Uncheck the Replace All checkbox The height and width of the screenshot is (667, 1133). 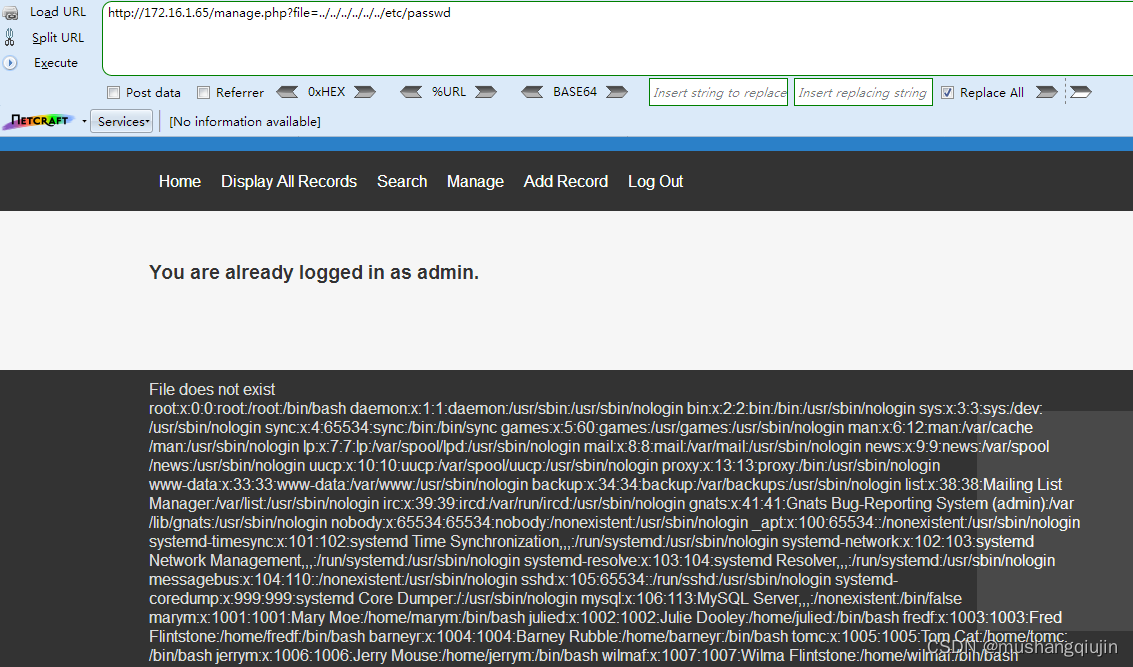coord(947,92)
